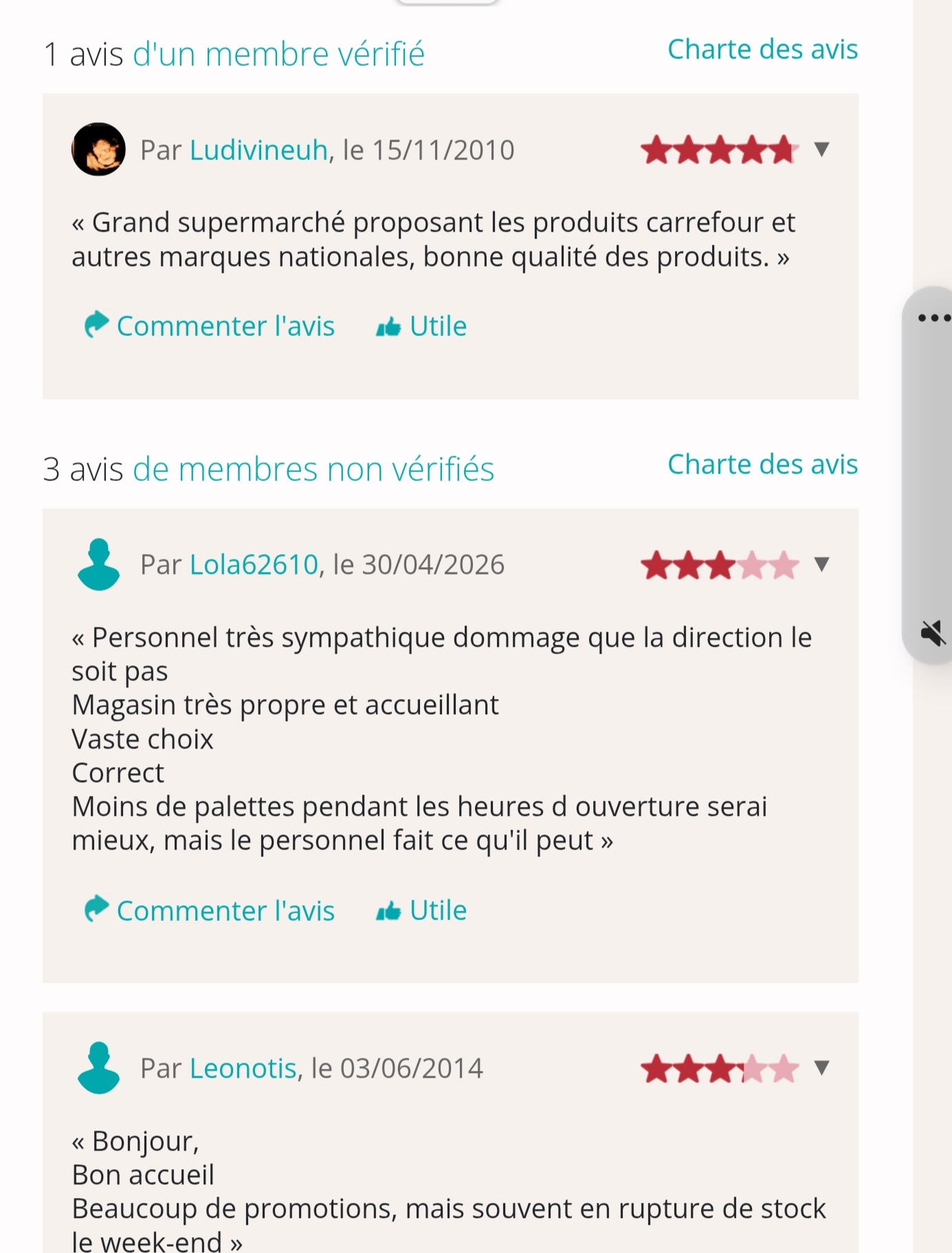
Task: Click thumbs-up icon under Ludivineuh's review
Action: (388, 327)
